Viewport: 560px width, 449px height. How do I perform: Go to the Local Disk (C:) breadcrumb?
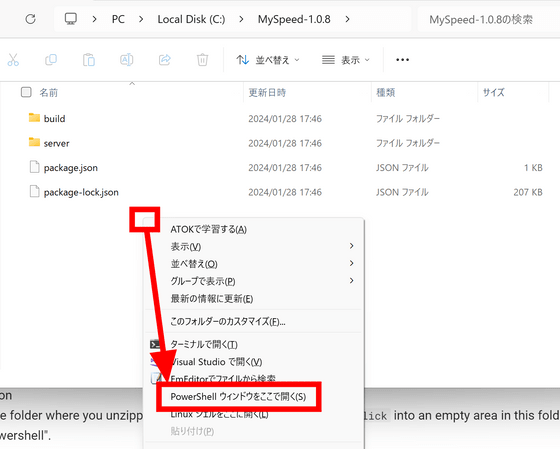point(191,19)
